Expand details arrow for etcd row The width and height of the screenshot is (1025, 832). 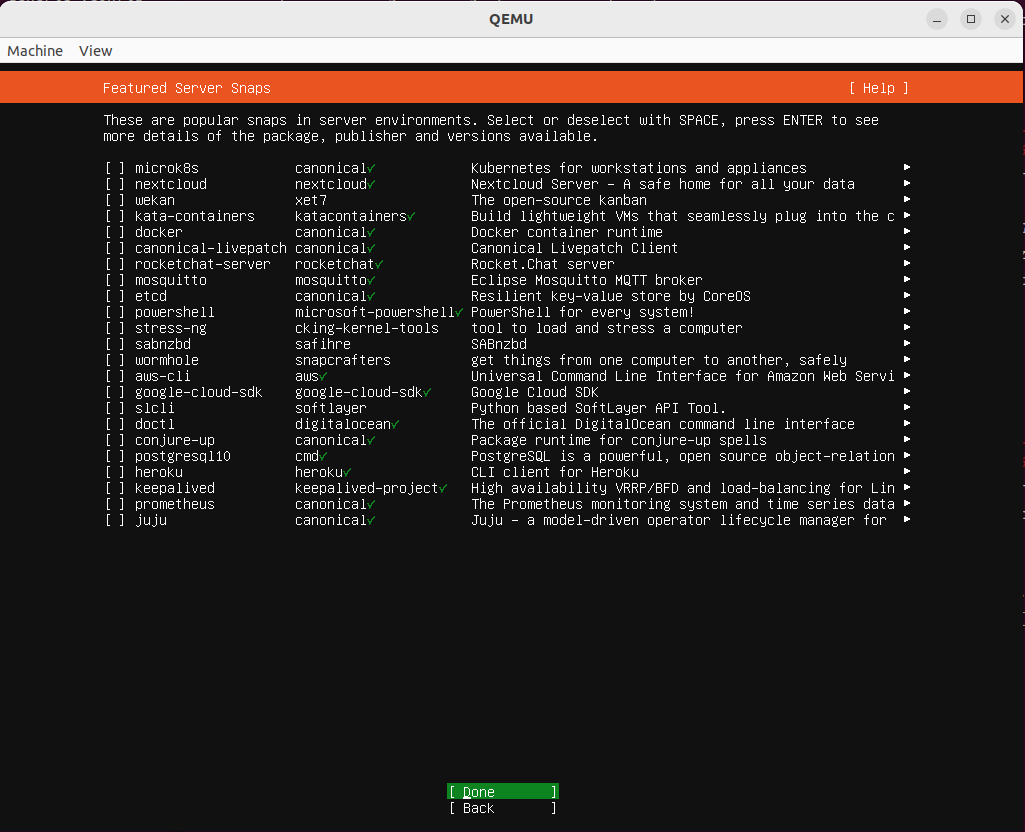(x=906, y=296)
